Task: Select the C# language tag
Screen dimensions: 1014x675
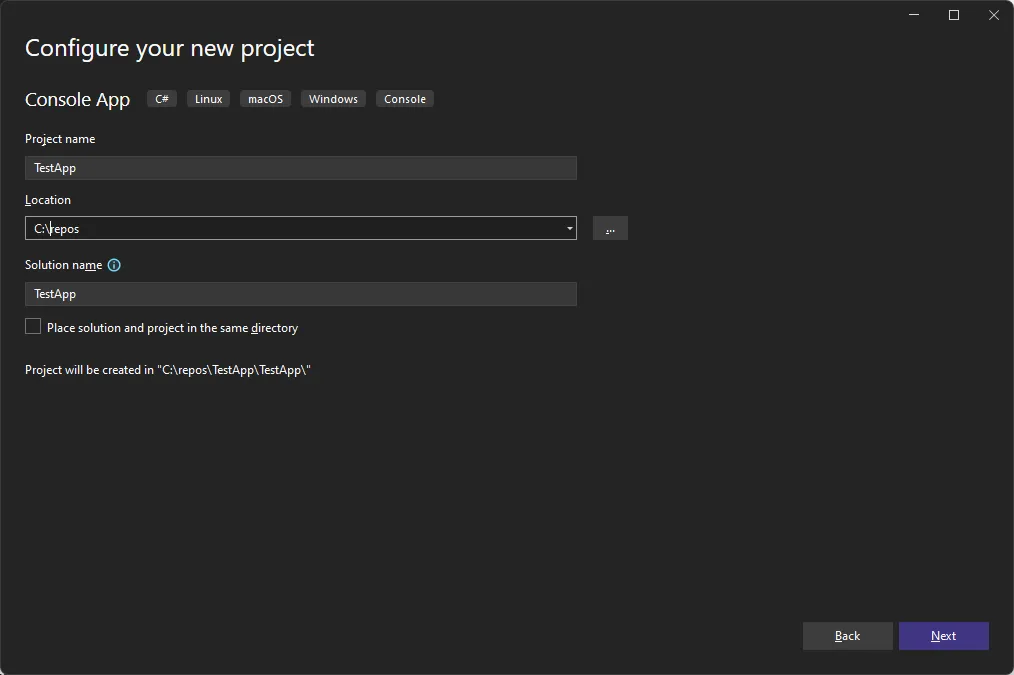Action: [x=161, y=98]
